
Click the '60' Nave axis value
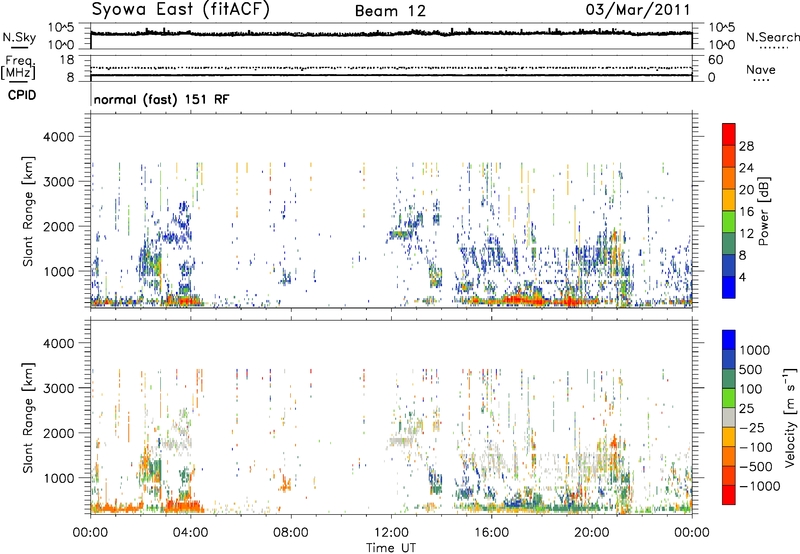point(715,60)
